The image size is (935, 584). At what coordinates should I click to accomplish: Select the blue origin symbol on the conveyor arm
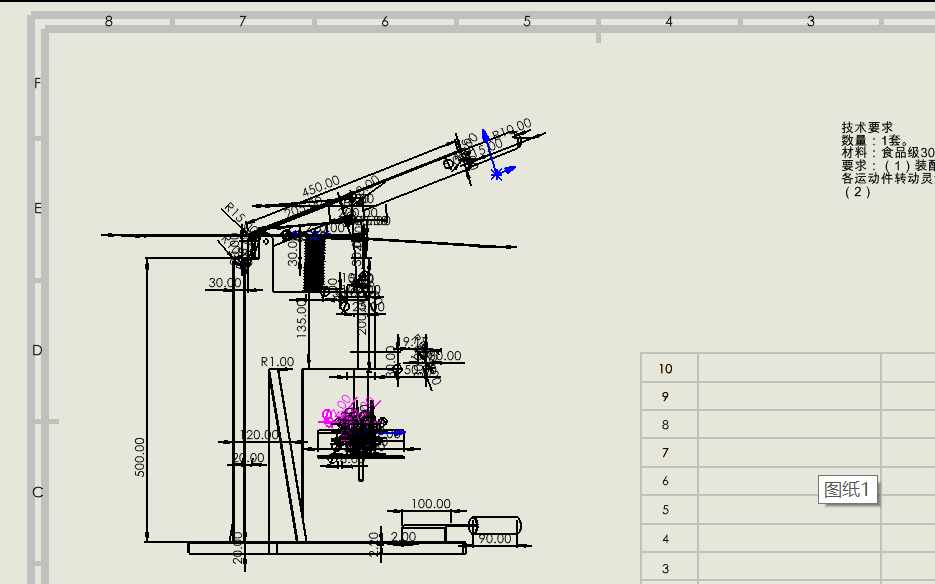click(x=496, y=174)
